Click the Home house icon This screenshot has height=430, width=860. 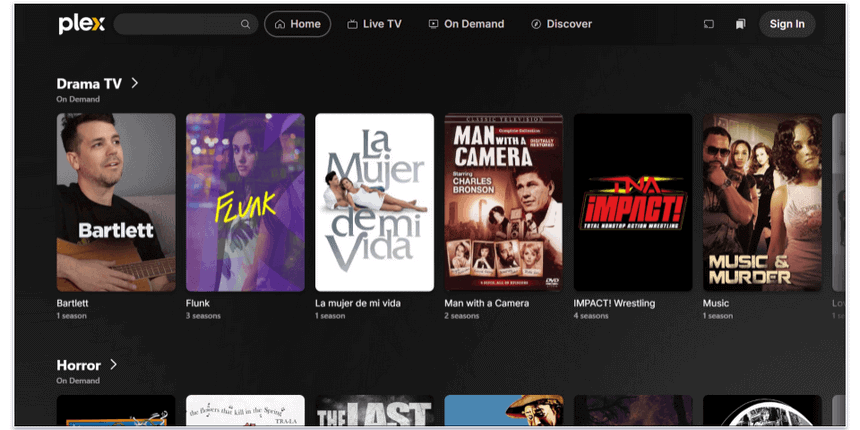280,24
